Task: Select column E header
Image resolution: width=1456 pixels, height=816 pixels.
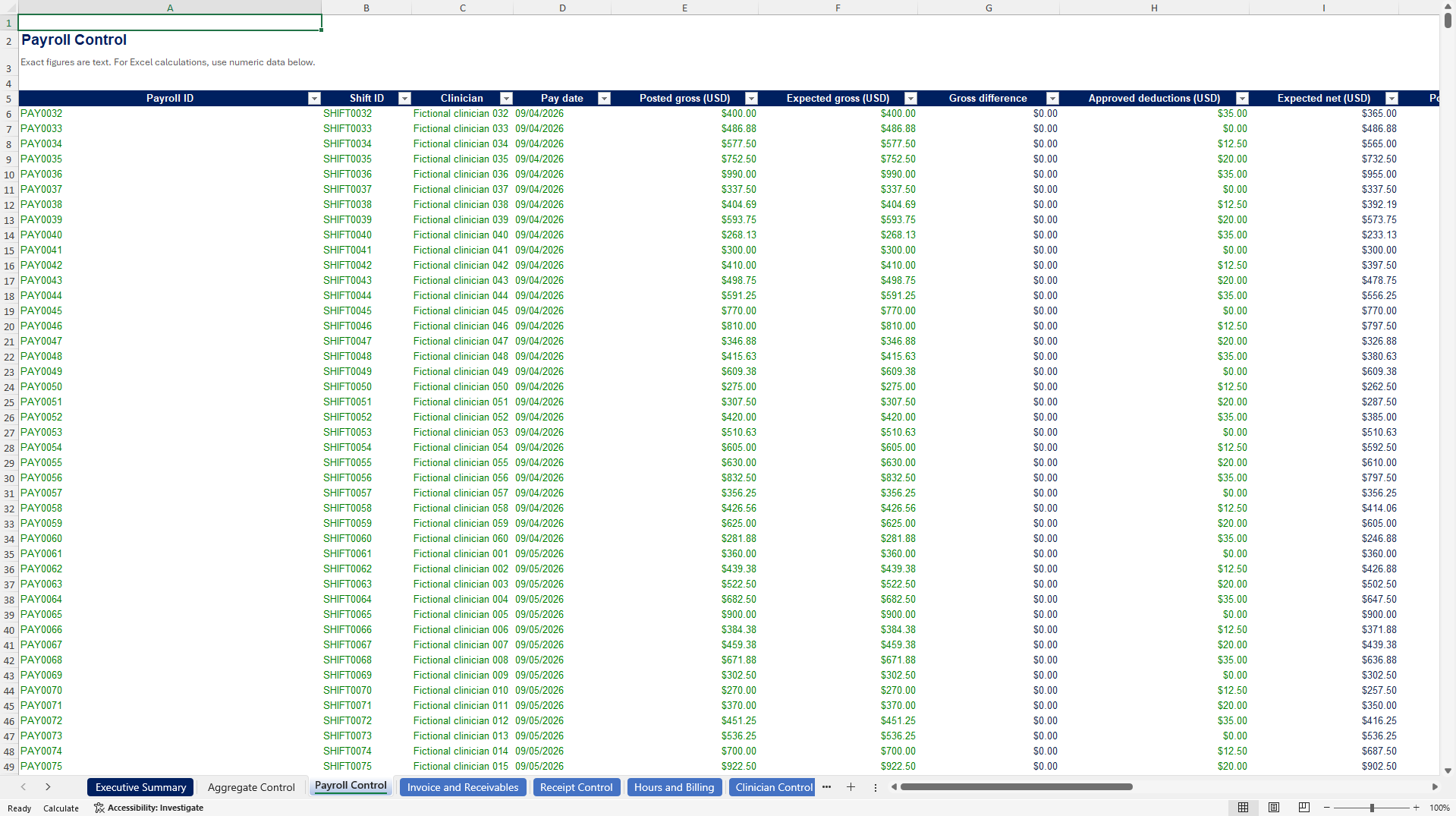Action: click(x=684, y=8)
